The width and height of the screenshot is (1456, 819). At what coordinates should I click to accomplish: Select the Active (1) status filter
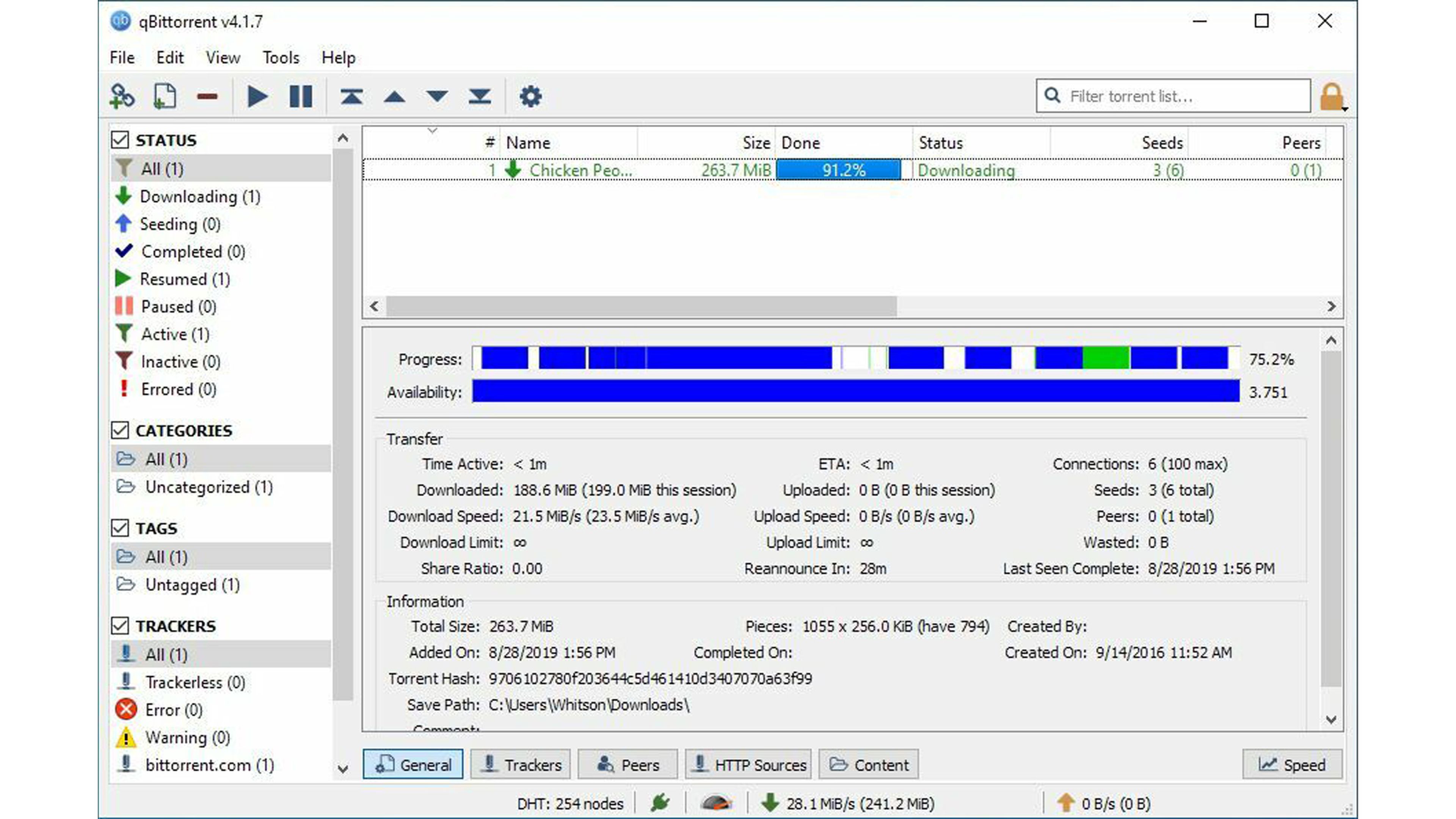click(x=221, y=334)
